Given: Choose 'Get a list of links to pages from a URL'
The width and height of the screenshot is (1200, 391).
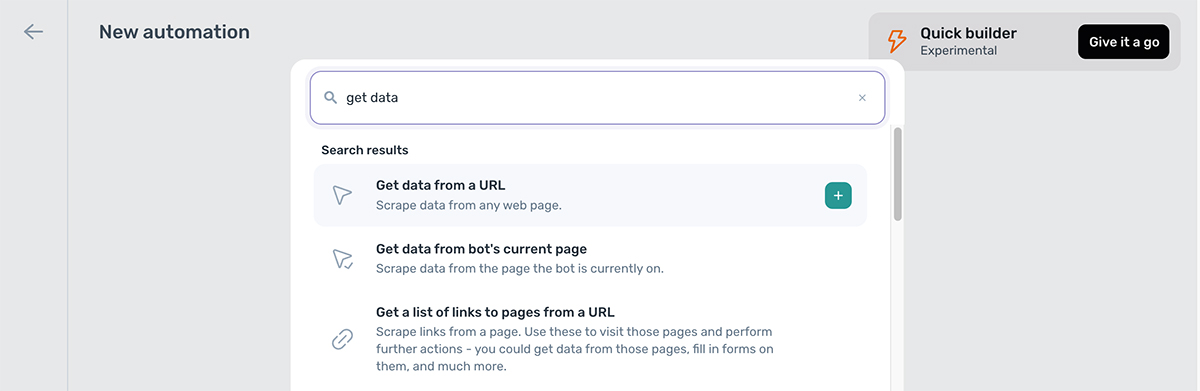Looking at the screenshot, I should [590, 339].
